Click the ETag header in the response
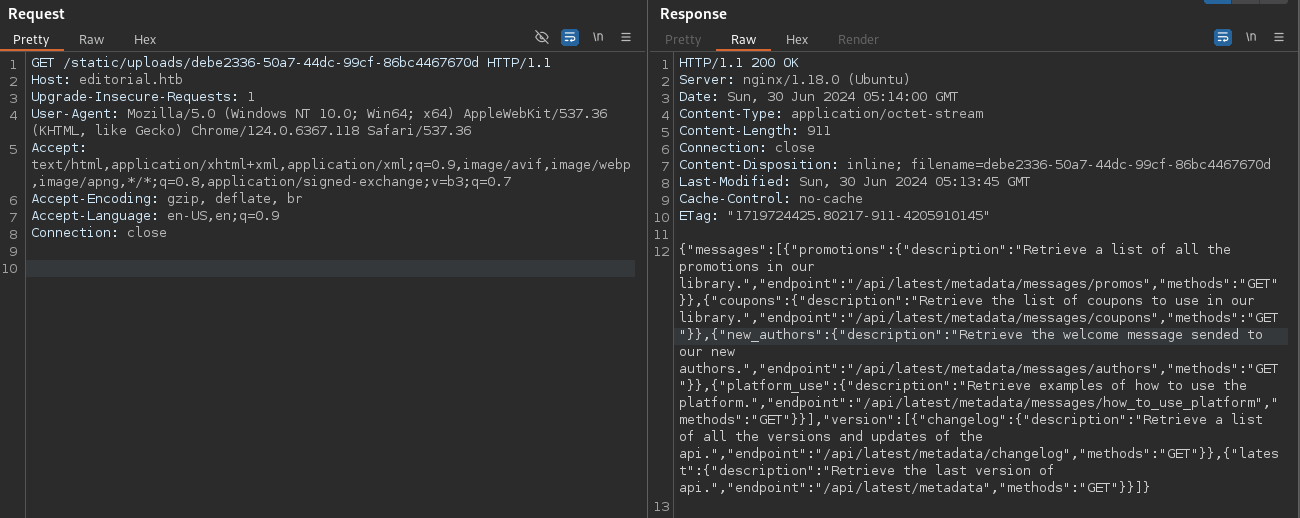This screenshot has width=1300, height=518. 833,216
